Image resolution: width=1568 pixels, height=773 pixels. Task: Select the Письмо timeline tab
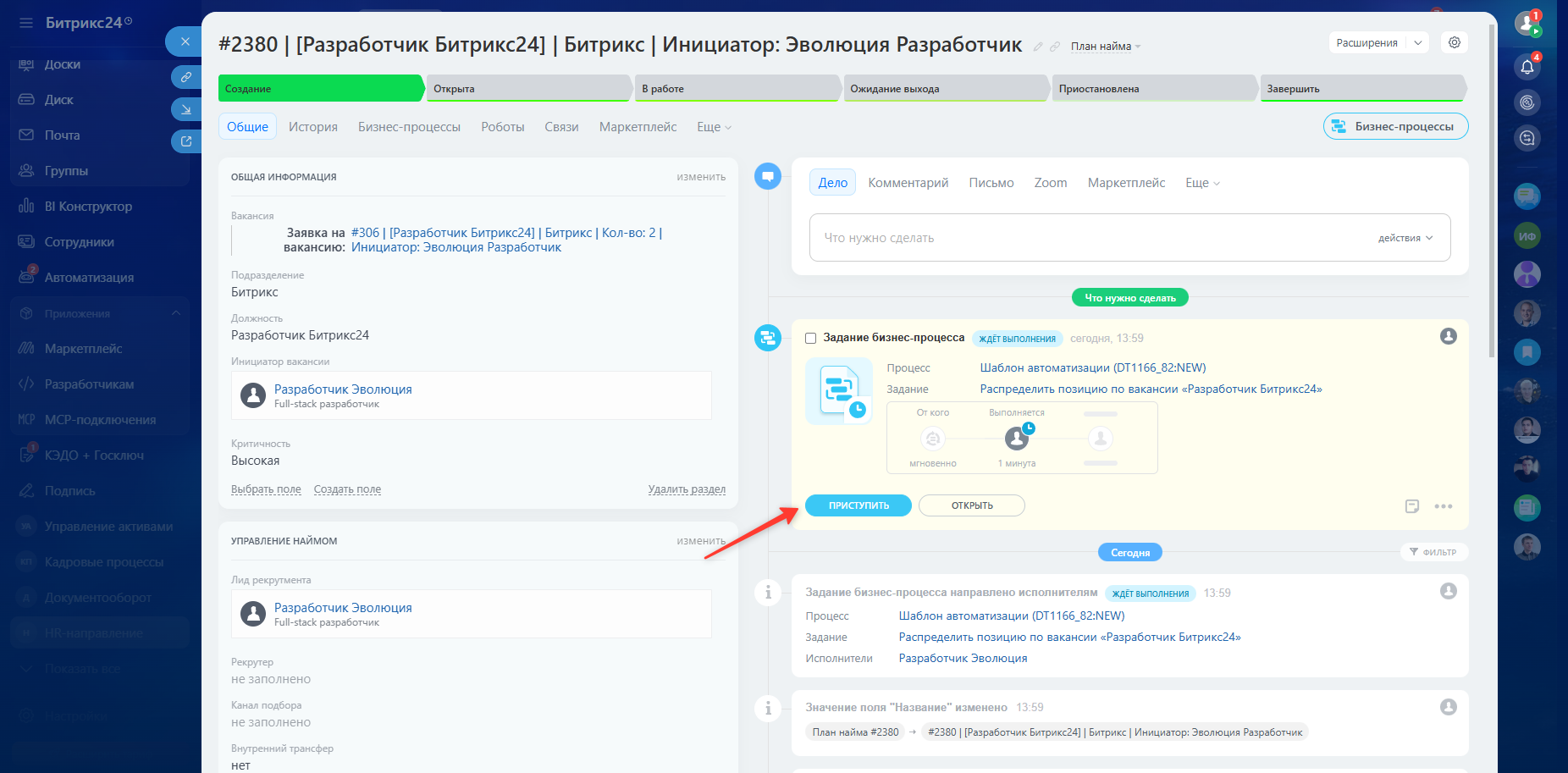point(991,183)
